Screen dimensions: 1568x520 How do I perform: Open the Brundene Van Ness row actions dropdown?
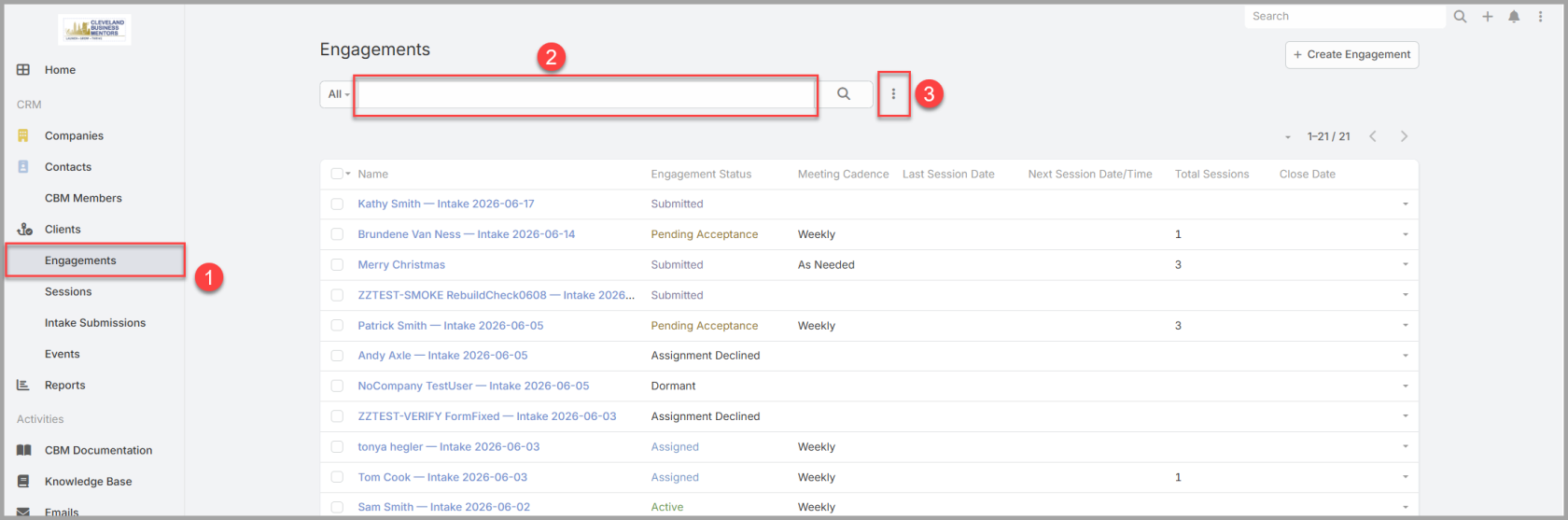1405,235
